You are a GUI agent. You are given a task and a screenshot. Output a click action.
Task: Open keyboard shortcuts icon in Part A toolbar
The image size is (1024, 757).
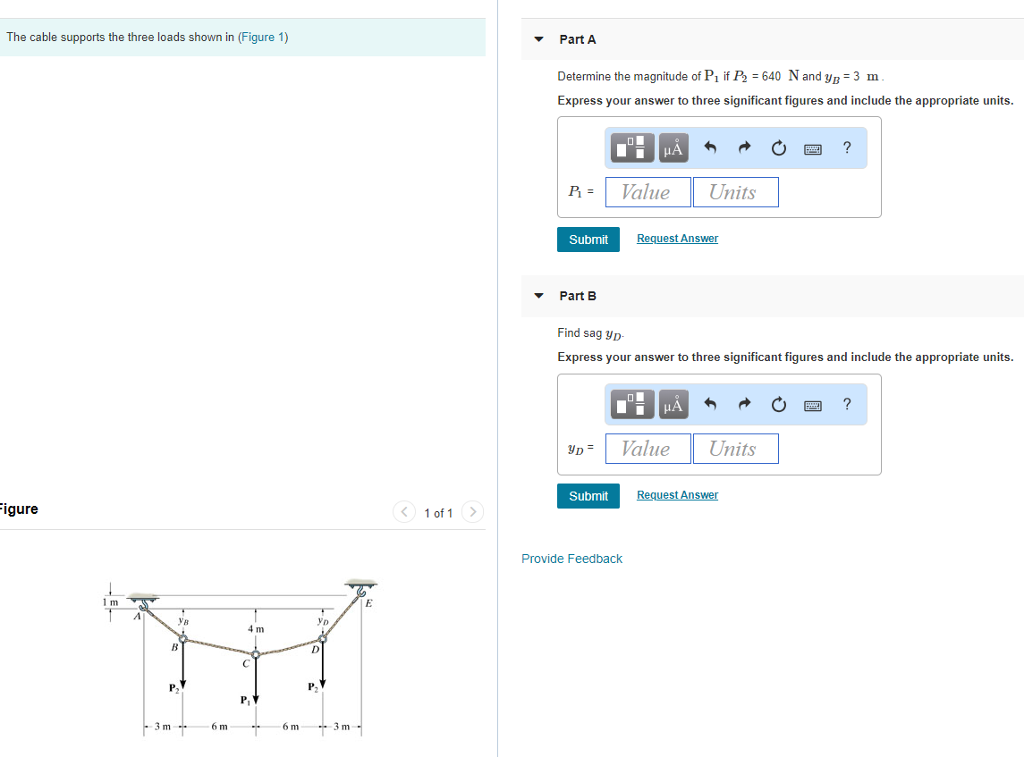(x=812, y=147)
